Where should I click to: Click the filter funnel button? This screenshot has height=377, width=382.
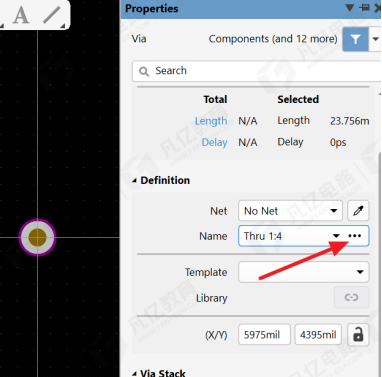click(x=355, y=39)
